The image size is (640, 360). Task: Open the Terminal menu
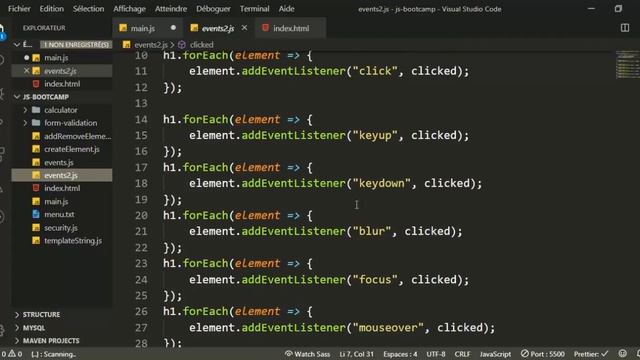(254, 9)
